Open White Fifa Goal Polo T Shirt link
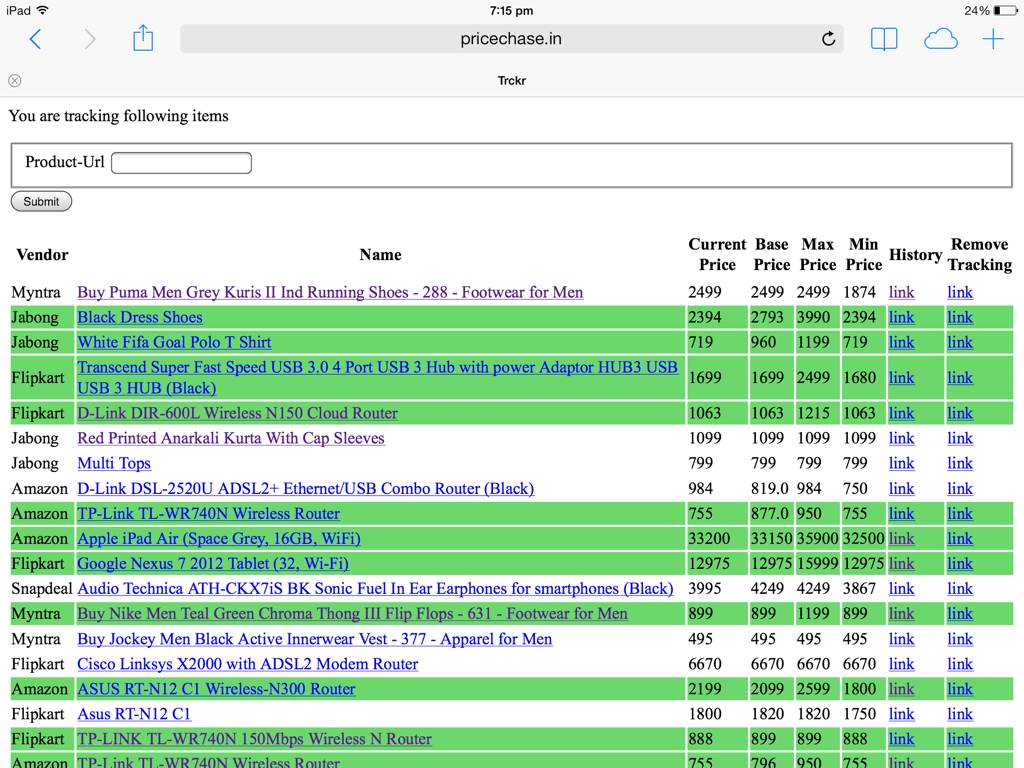This screenshot has width=1024, height=768. click(x=174, y=342)
